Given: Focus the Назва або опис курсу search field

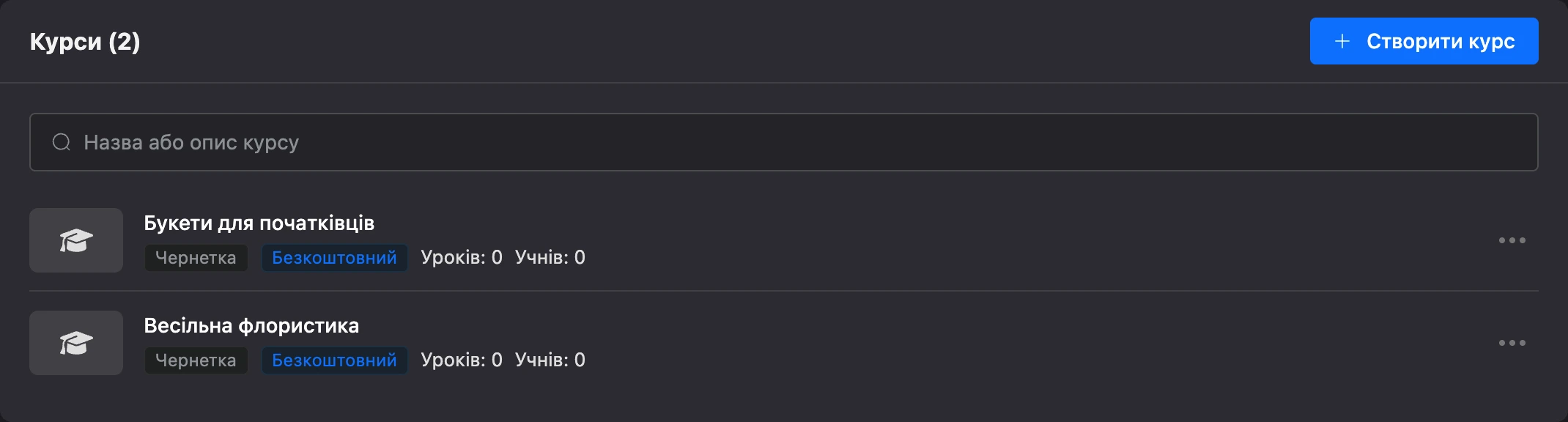Looking at the screenshot, I should 783,142.
